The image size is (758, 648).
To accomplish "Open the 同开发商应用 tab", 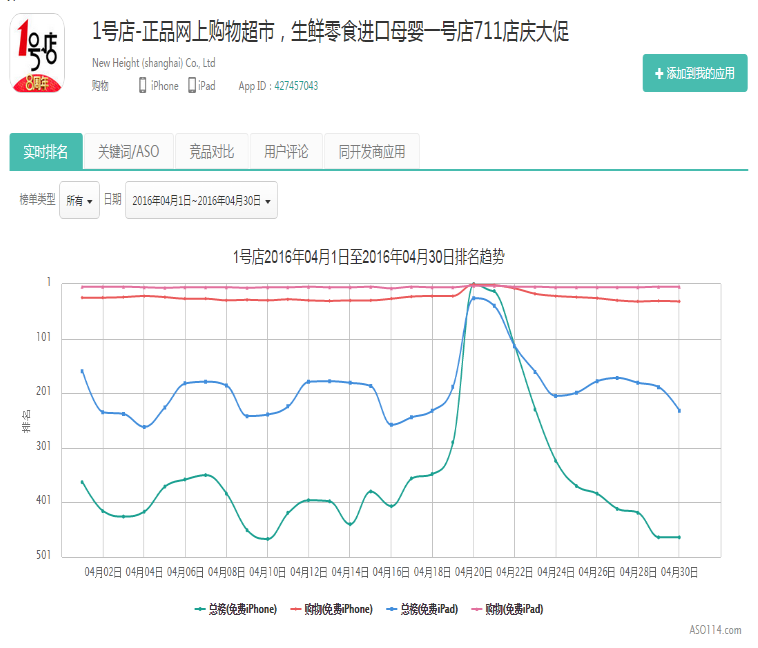I will (x=372, y=151).
